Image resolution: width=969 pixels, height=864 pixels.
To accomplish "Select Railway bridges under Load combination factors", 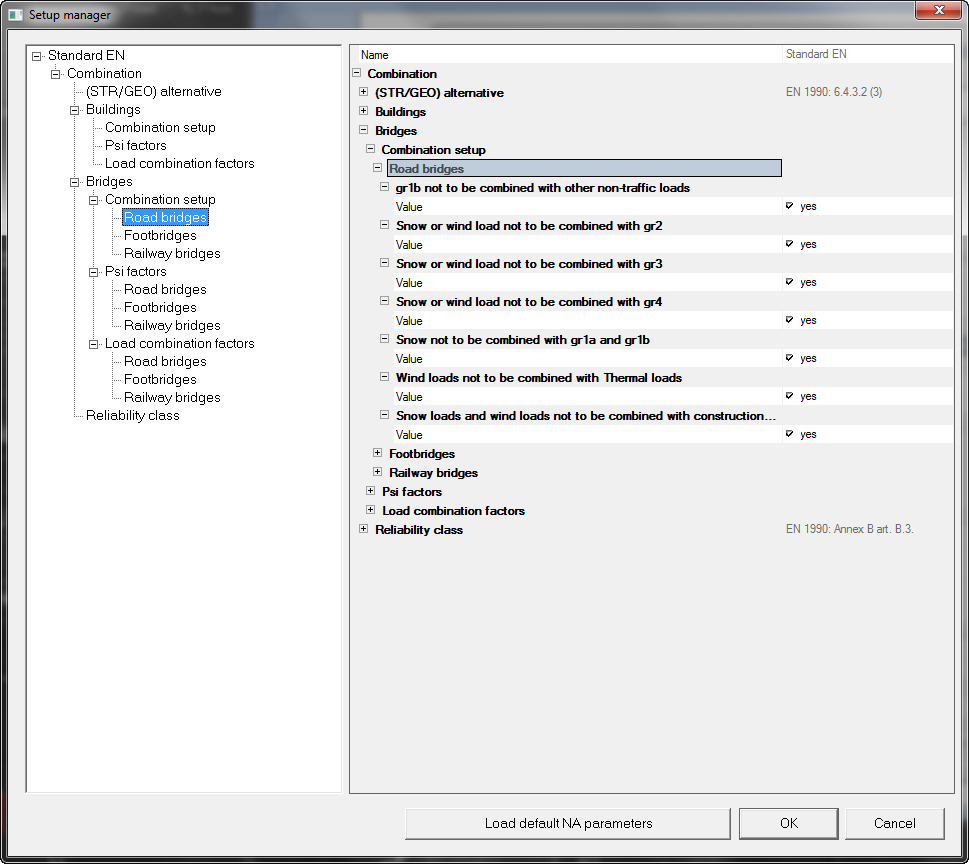I will point(172,397).
